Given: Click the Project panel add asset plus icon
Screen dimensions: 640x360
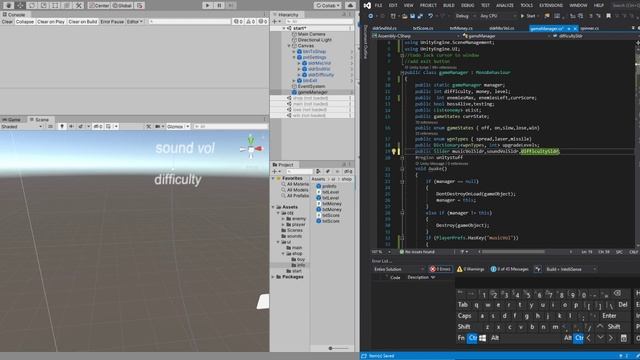Looking at the screenshot, I should click(275, 171).
